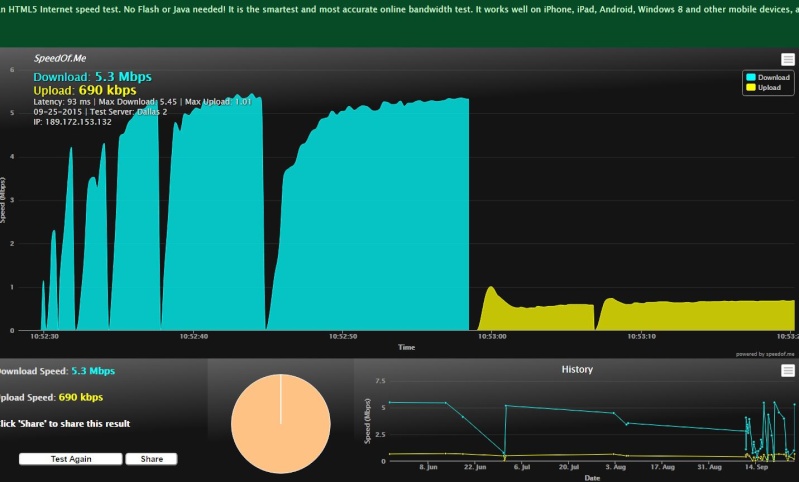Click the '6. Jul' date label in History
This screenshot has width=799, height=482.
(x=522, y=467)
